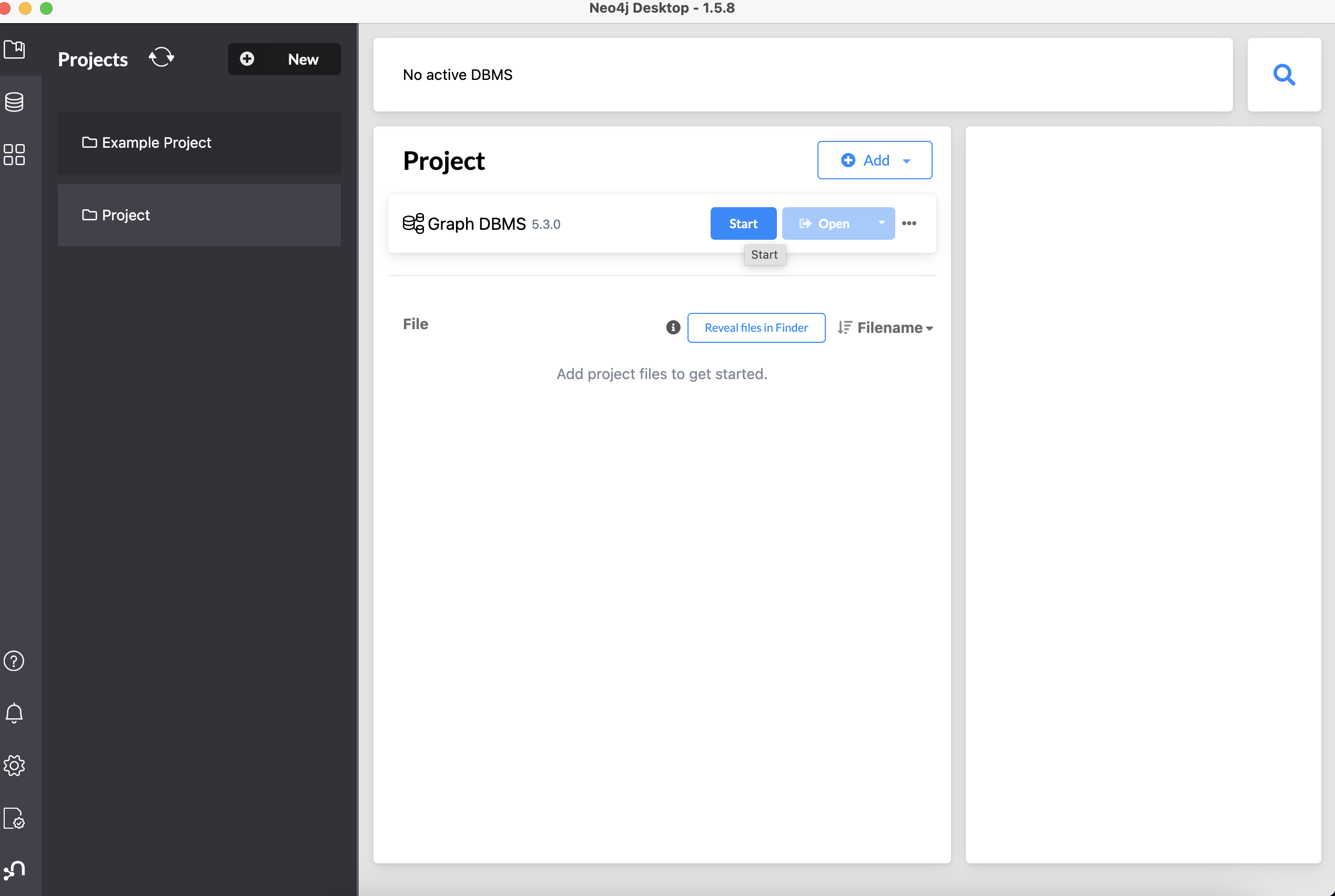Click the file info icon
The image size is (1335, 896).
(673, 328)
